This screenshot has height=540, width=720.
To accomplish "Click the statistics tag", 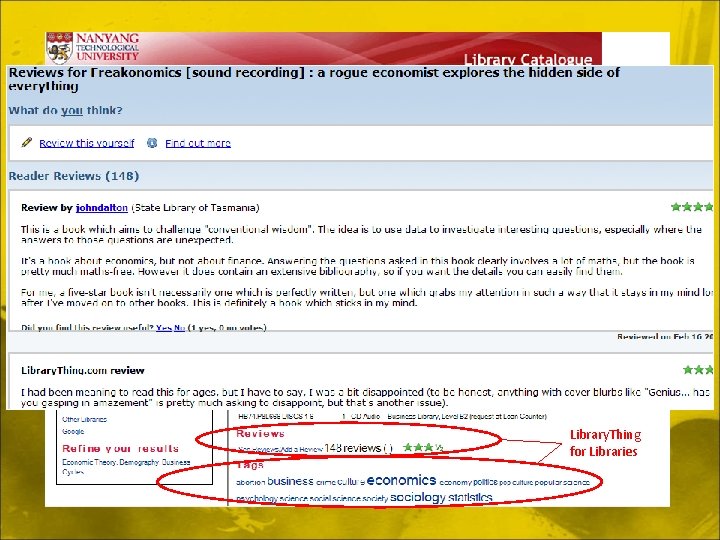I will click(x=470, y=497).
